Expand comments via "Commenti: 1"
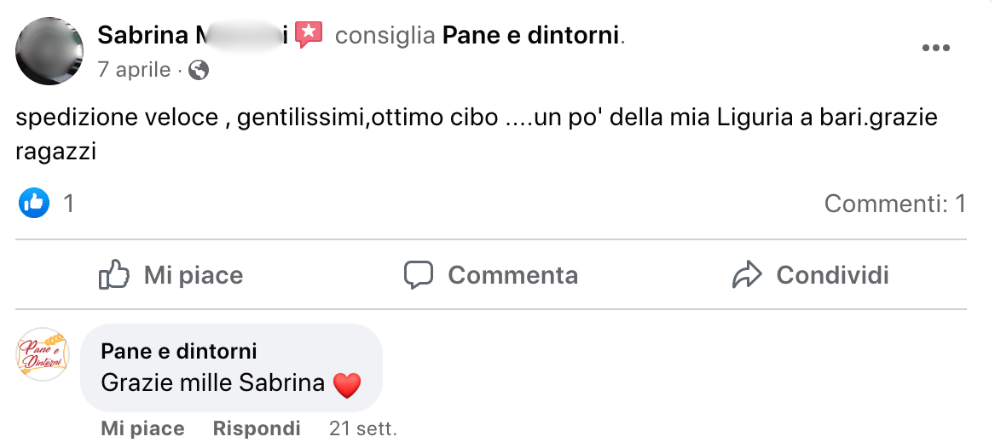The image size is (992, 442). pyautogui.click(x=894, y=204)
